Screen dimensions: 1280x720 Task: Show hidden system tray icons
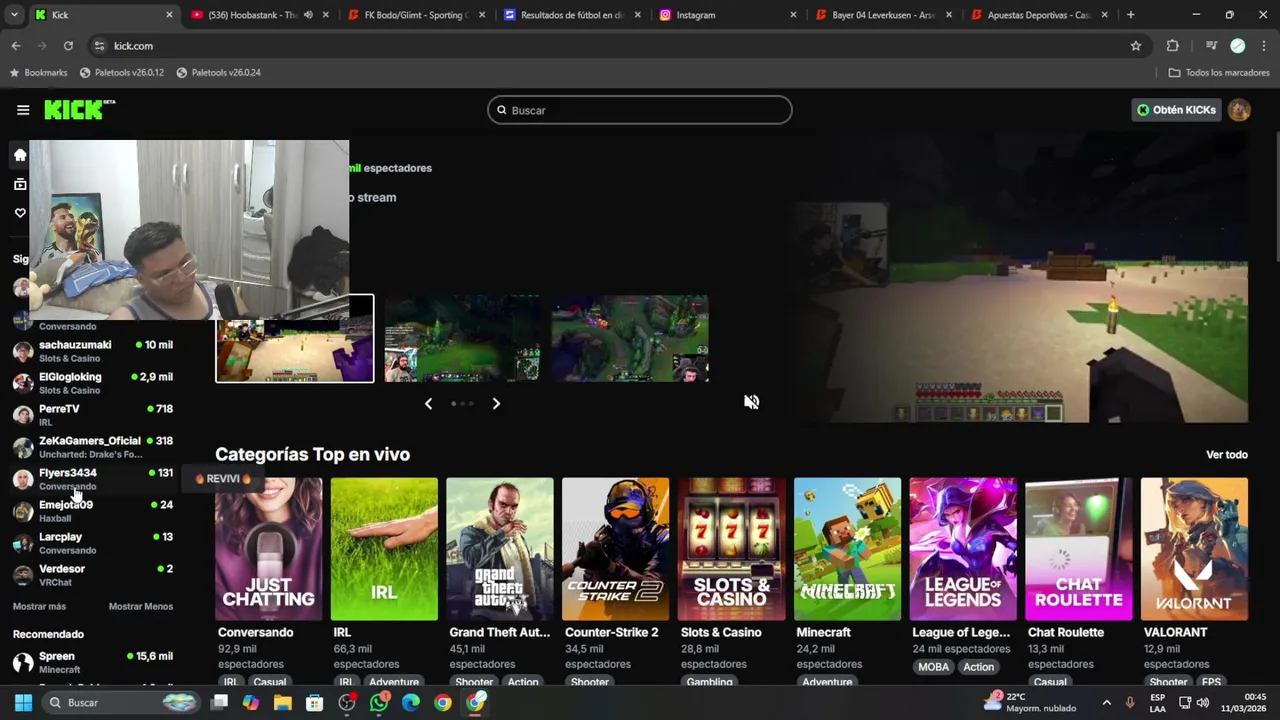coord(1106,703)
